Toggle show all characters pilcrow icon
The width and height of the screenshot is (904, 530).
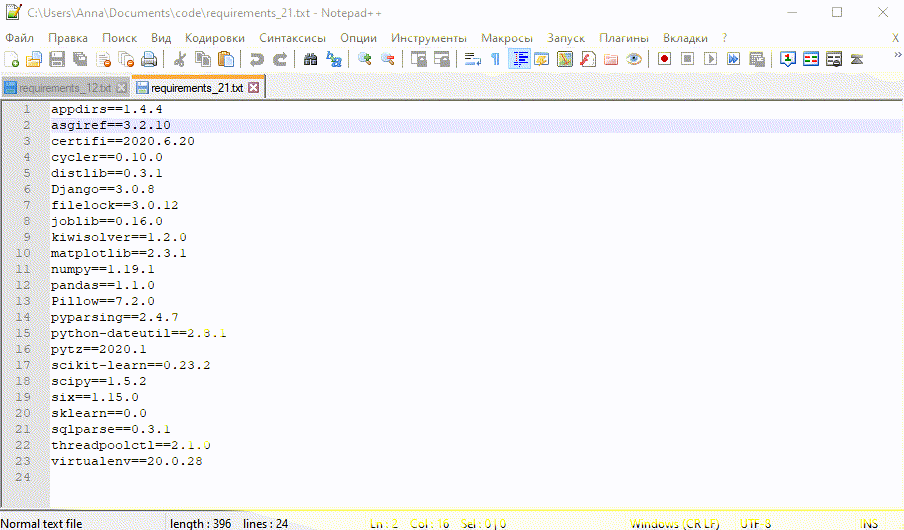[495, 59]
